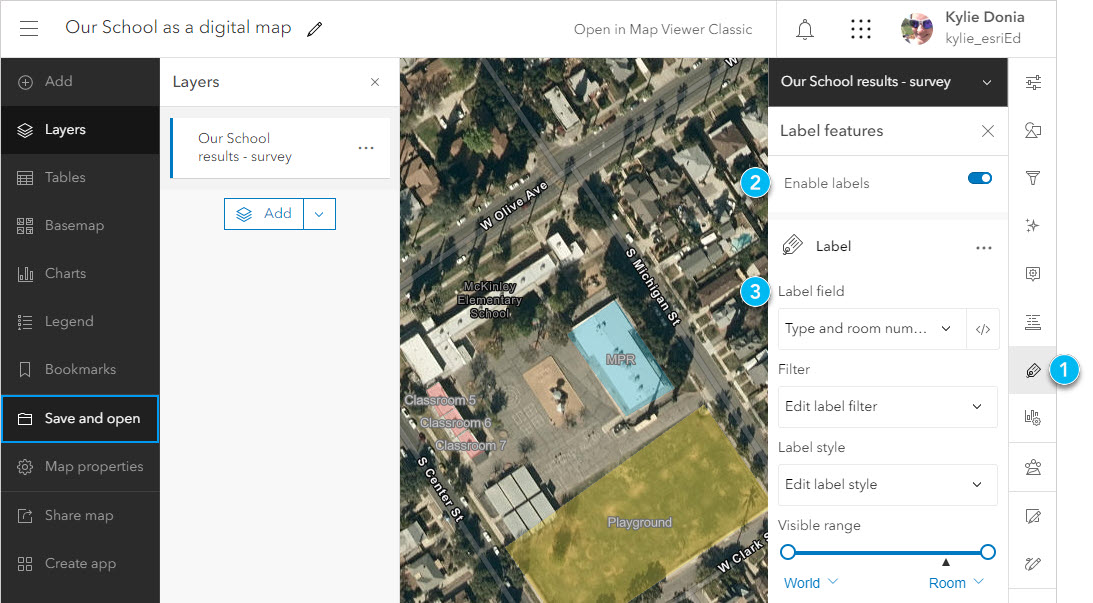This screenshot has height=603, width=1093.
Task: Expand Edit label filter
Action: coord(887,406)
